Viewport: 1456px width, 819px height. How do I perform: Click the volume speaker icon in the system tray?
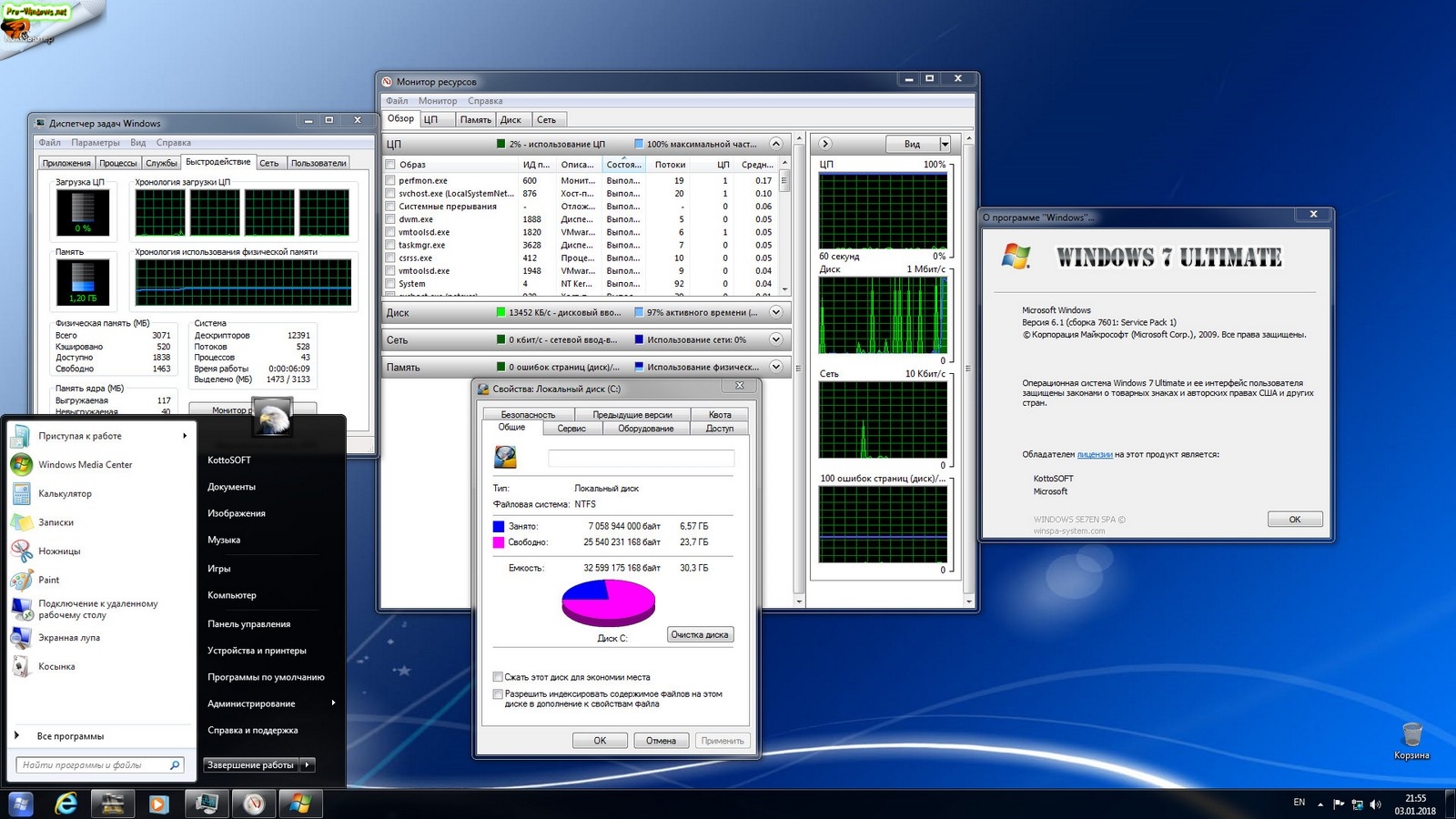(x=1375, y=804)
